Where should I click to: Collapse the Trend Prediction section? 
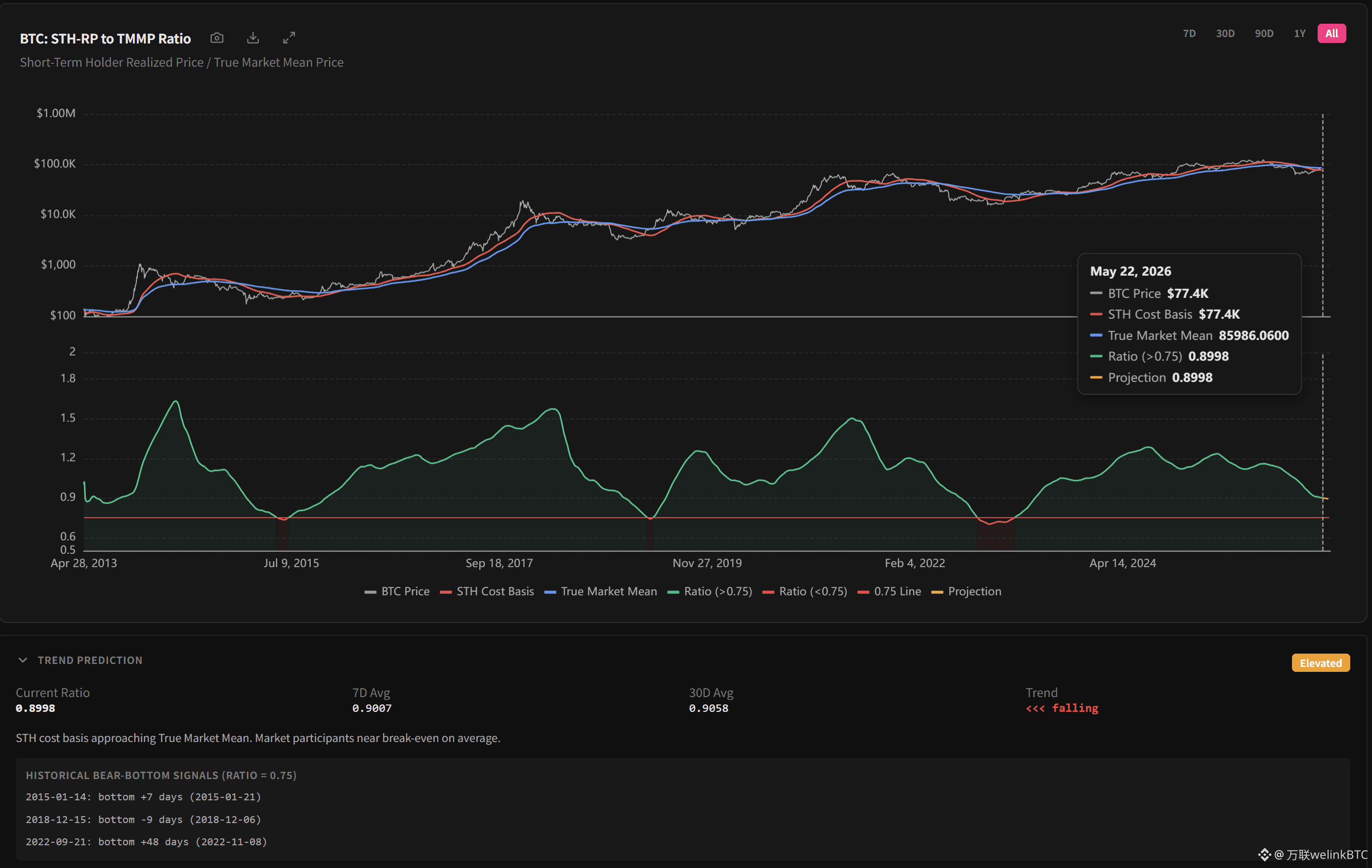click(x=23, y=660)
